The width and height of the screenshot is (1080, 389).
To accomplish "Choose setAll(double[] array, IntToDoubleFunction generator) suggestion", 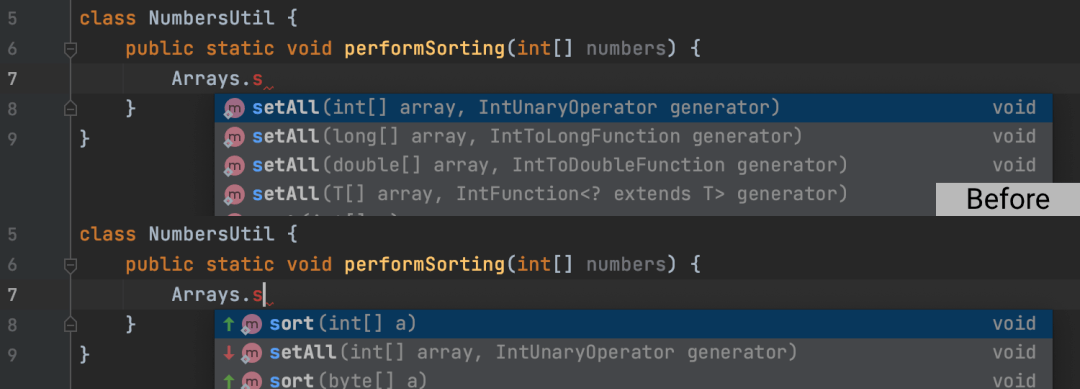I will coord(634,166).
